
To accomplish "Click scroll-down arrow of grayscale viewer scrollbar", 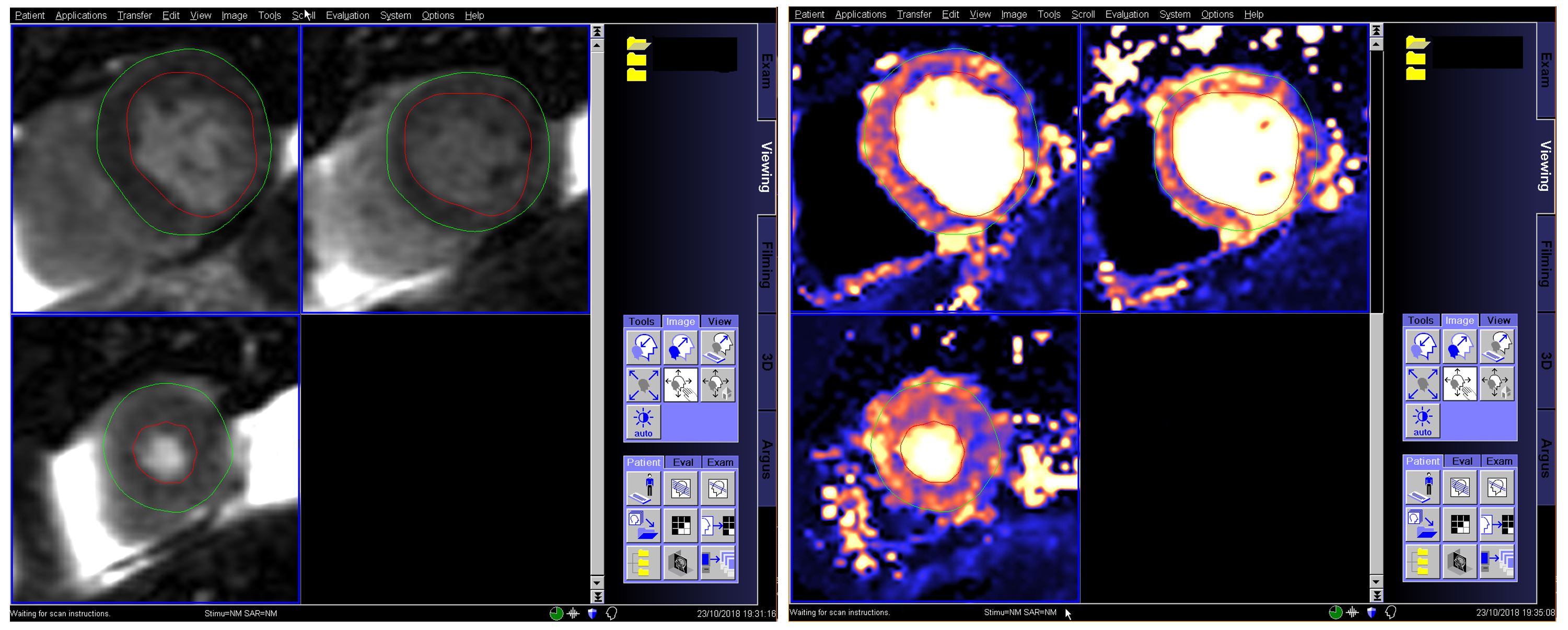I will (597, 582).
